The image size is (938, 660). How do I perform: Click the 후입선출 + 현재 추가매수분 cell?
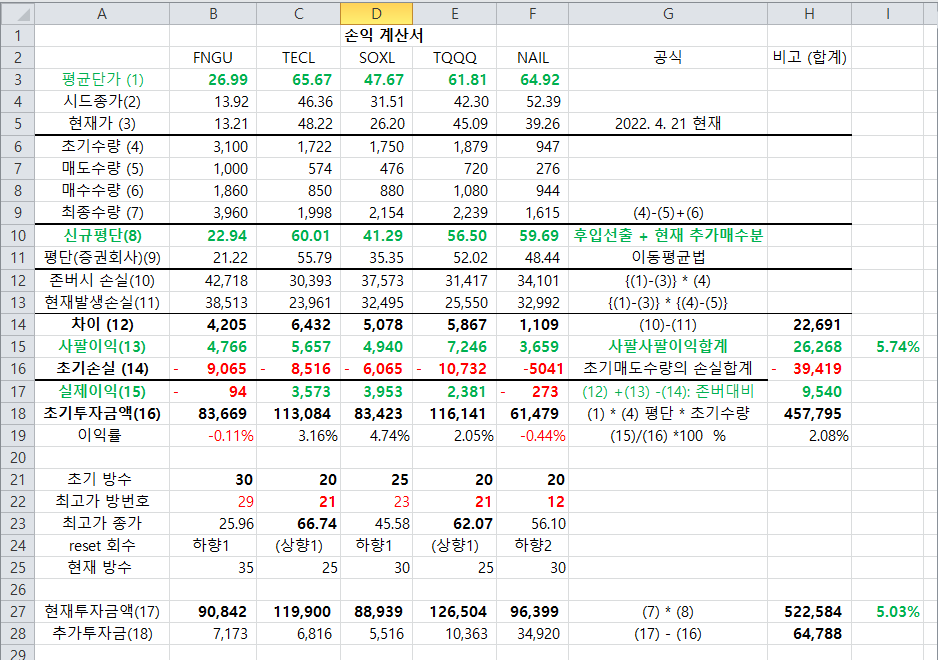[x=668, y=235]
